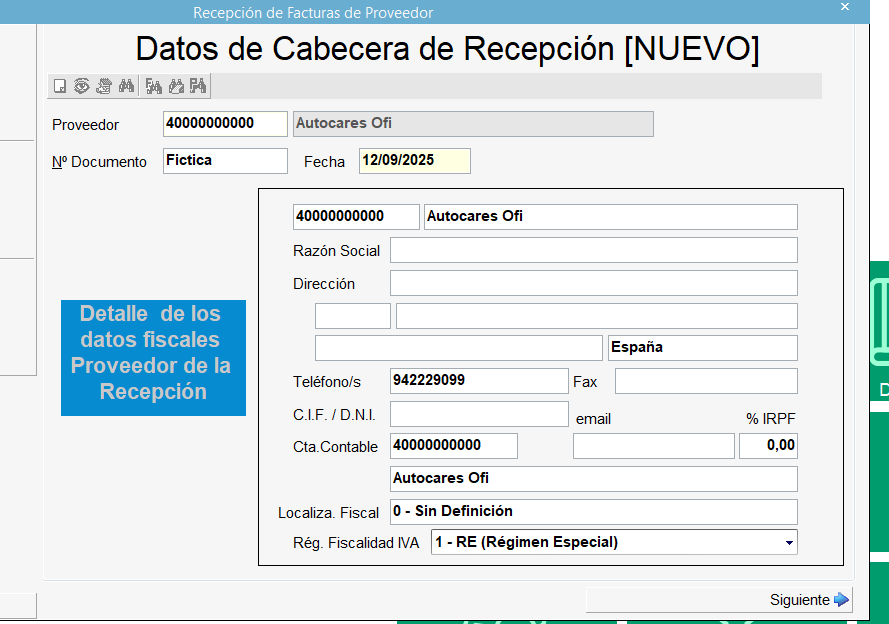Click the Siguiente button
889x624 pixels.
pos(808,600)
